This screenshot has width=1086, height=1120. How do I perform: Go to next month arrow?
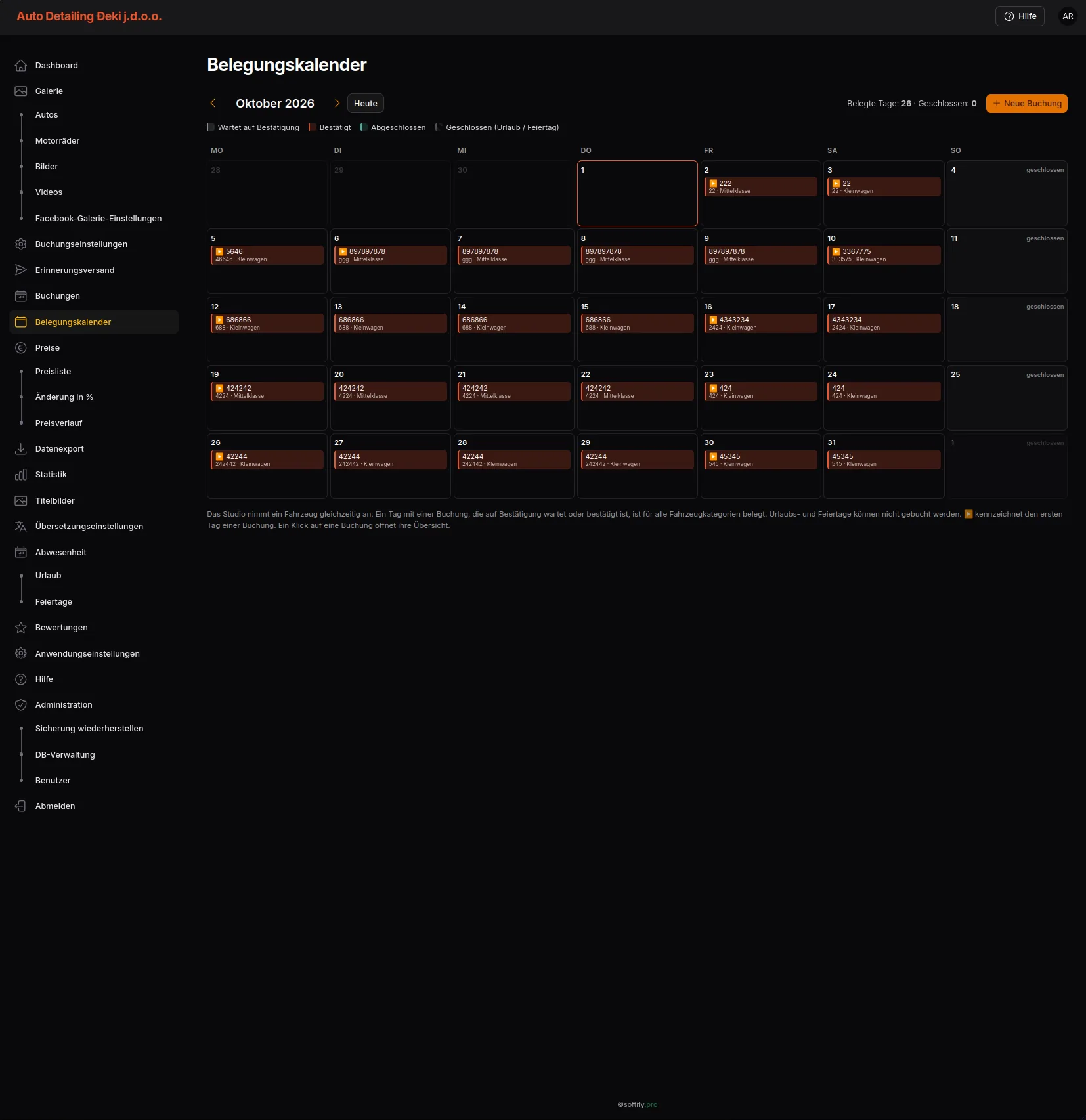click(x=337, y=103)
